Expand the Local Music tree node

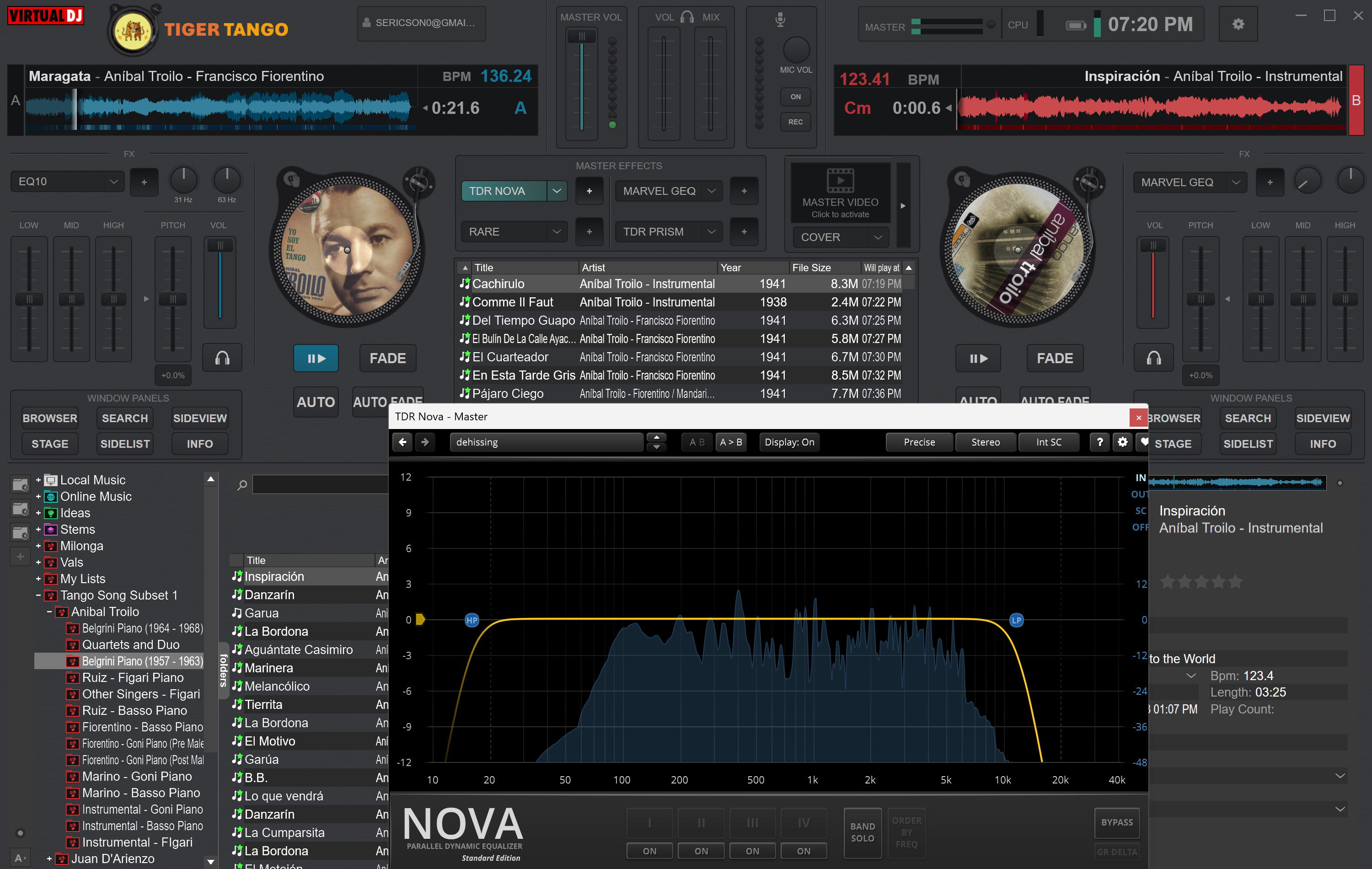pyautogui.click(x=38, y=480)
